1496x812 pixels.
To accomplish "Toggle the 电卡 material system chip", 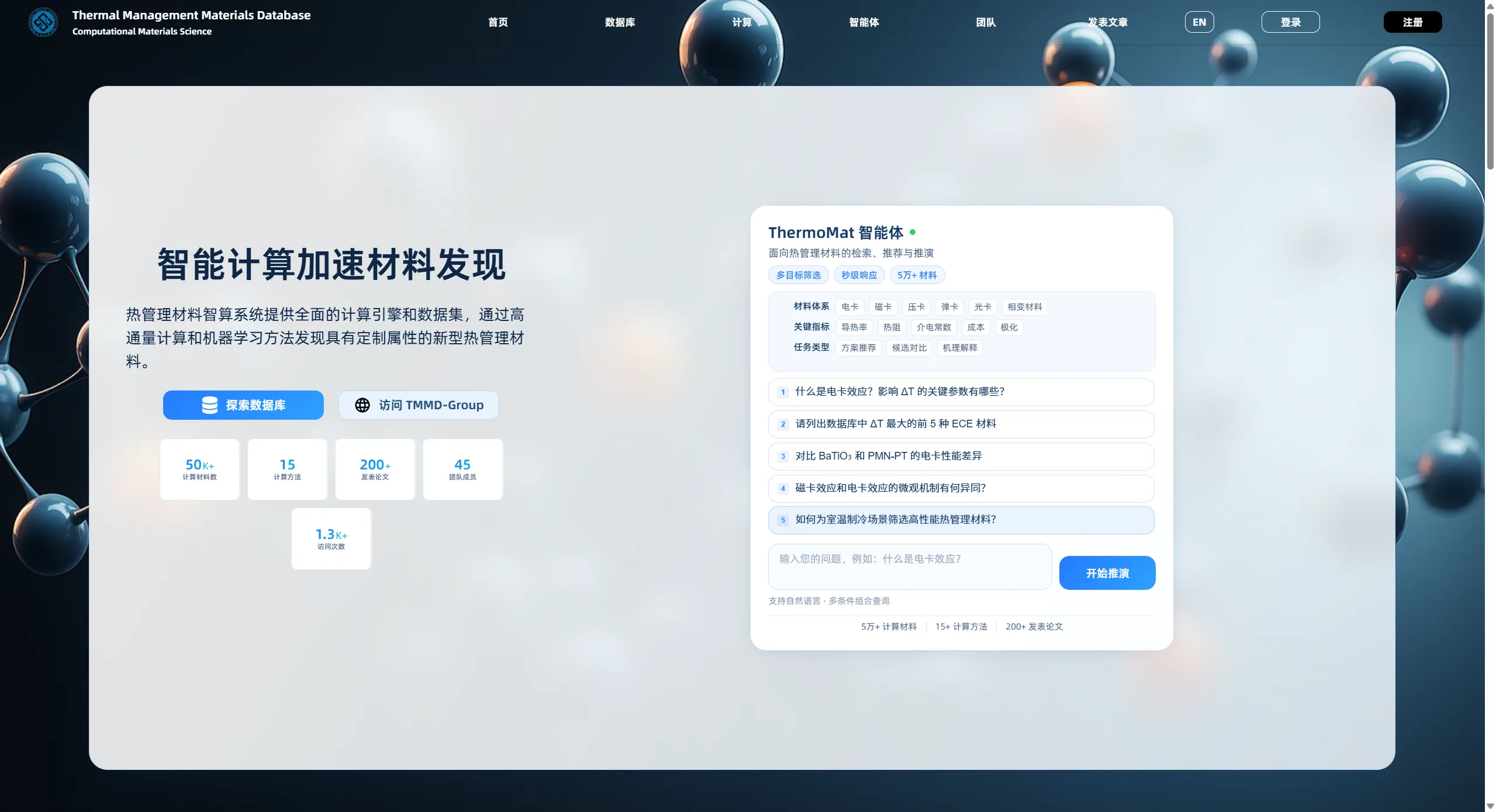I will [x=849, y=307].
